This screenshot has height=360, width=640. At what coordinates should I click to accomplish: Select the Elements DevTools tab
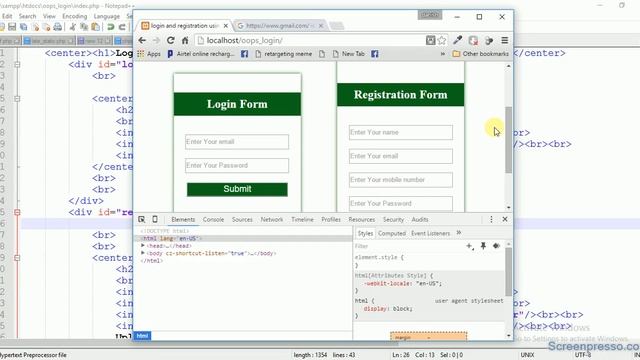(183, 220)
